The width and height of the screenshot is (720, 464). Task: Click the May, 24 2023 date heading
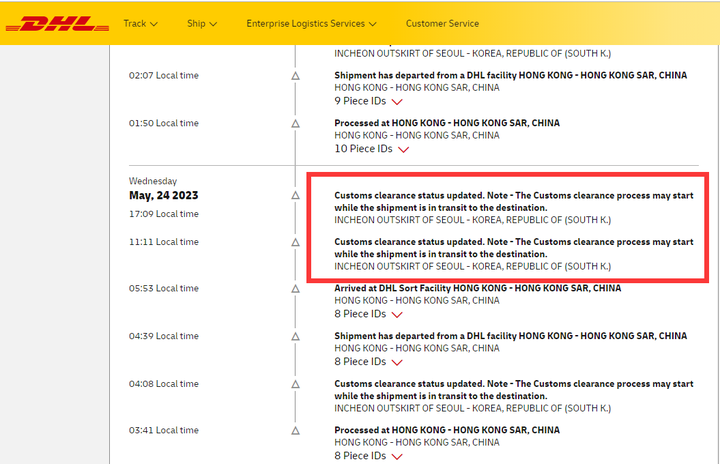(163, 195)
